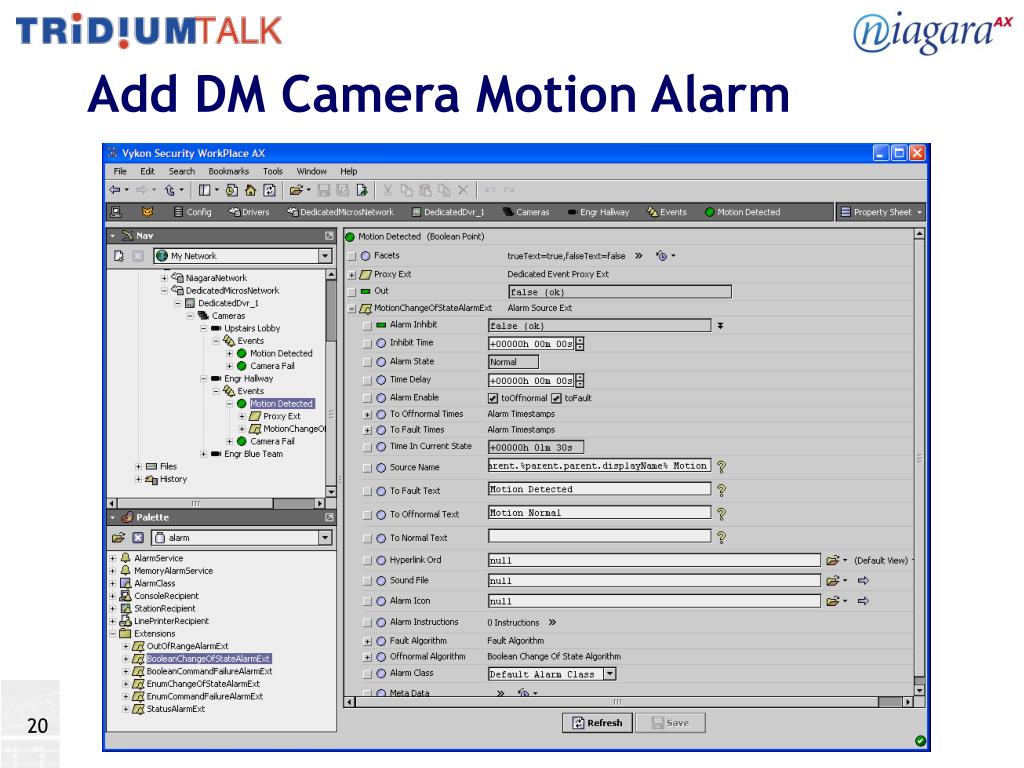This screenshot has width=1024, height=768.
Task: Click the palette close X icon
Action: (x=138, y=537)
